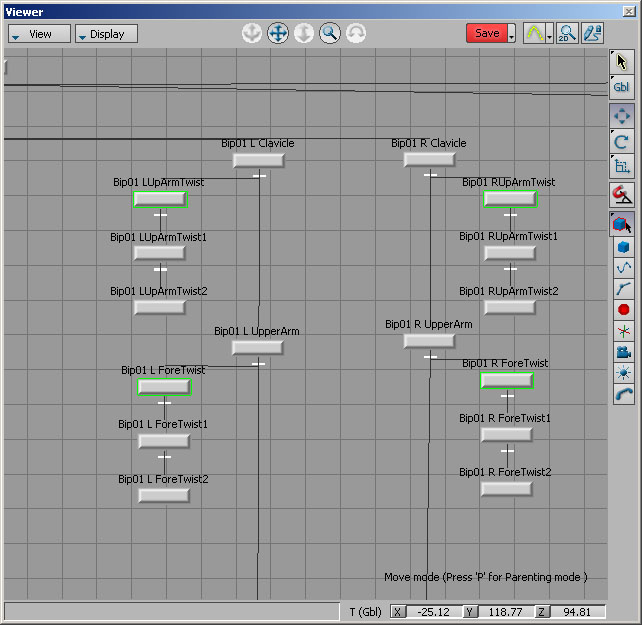Click the pan navigation icon with four arrows

(278, 33)
